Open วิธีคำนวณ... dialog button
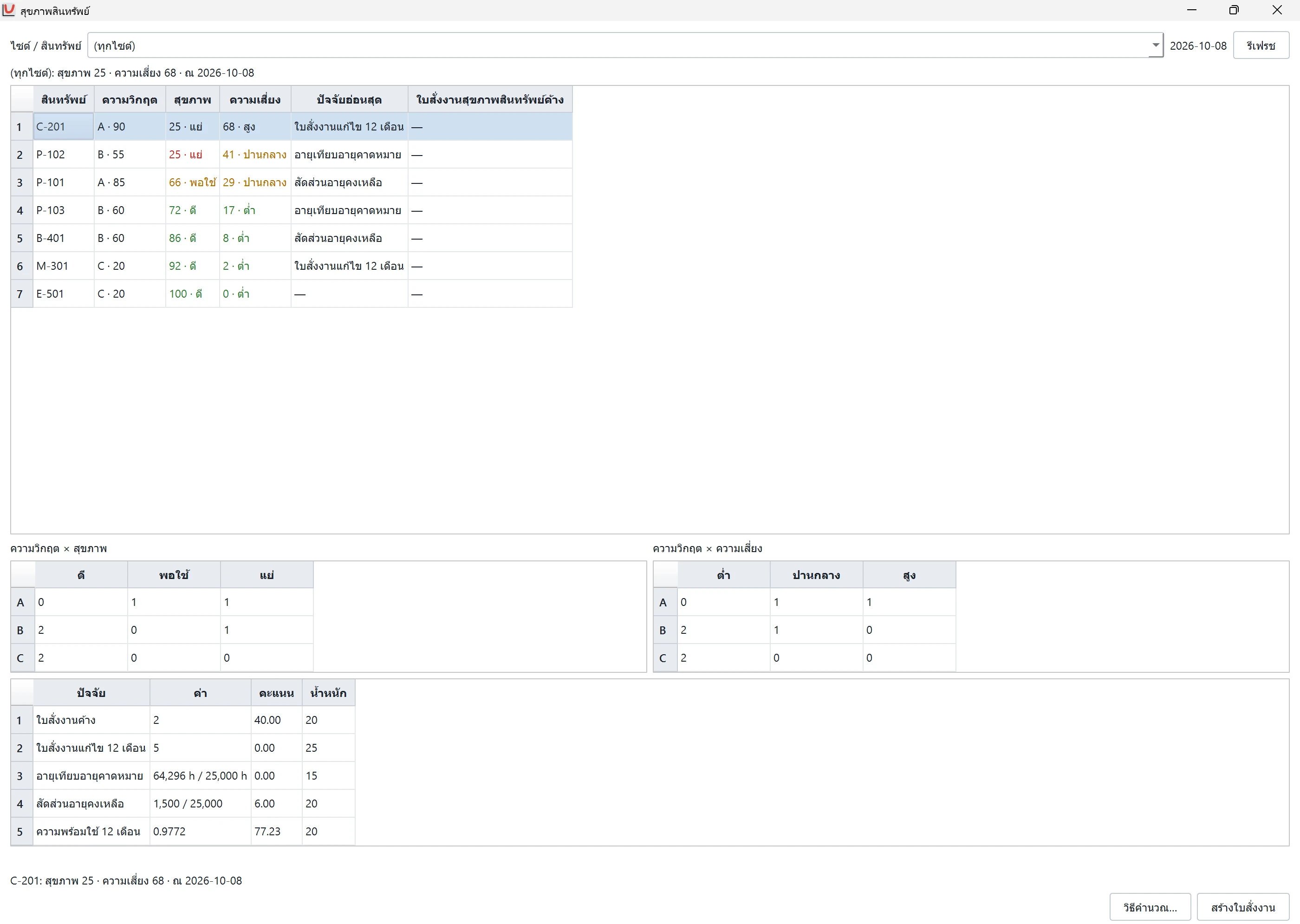Viewport: 1300px width, 924px height. tap(1150, 907)
